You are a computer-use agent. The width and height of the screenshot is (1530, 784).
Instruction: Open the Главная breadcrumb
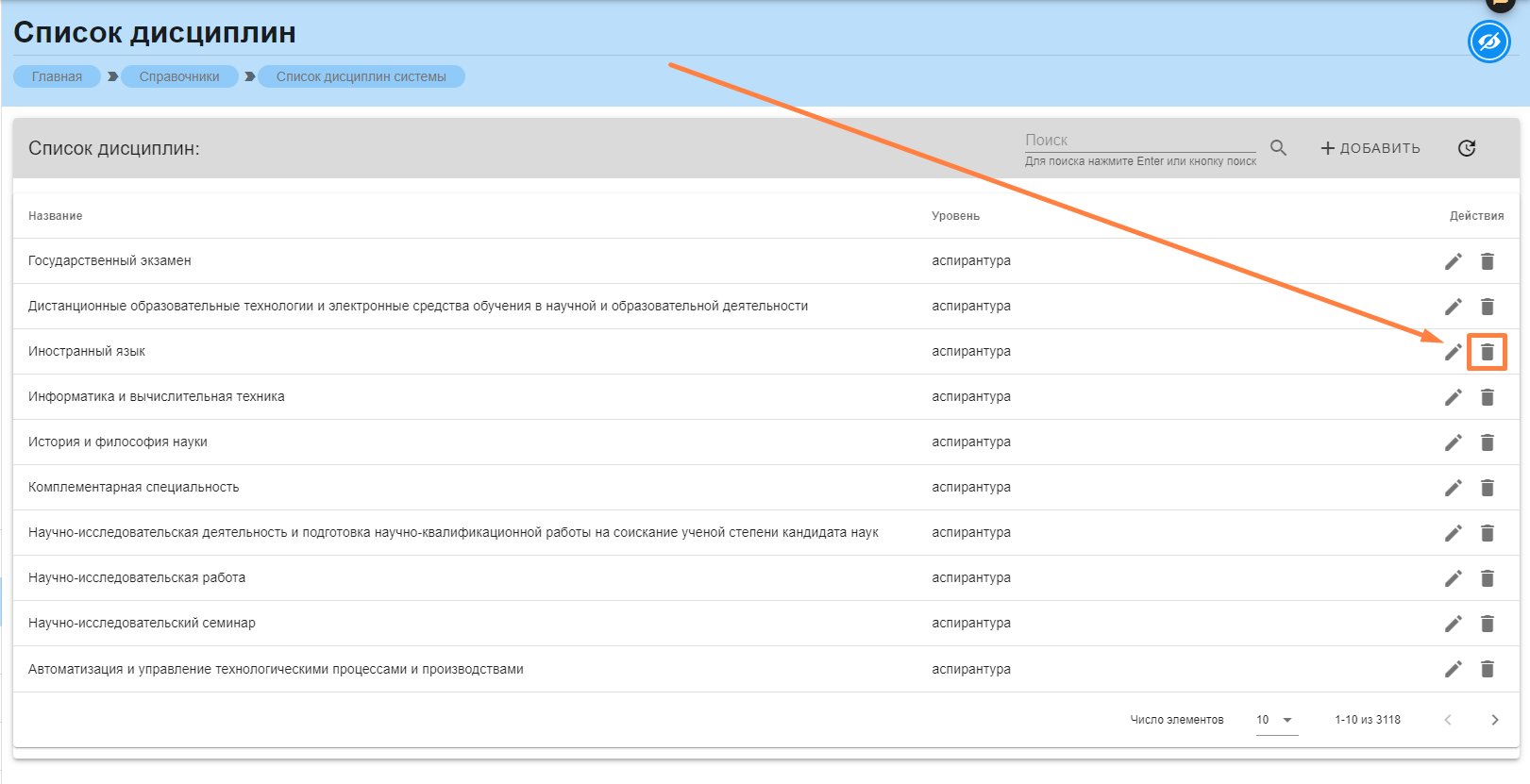pos(57,76)
